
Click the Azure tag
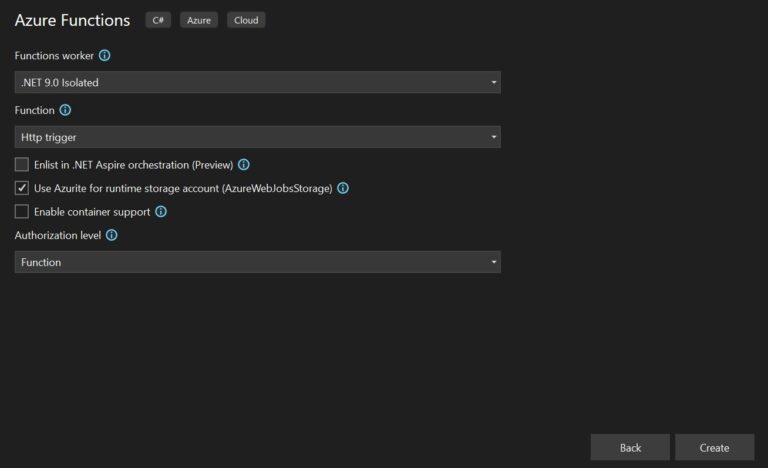(199, 20)
